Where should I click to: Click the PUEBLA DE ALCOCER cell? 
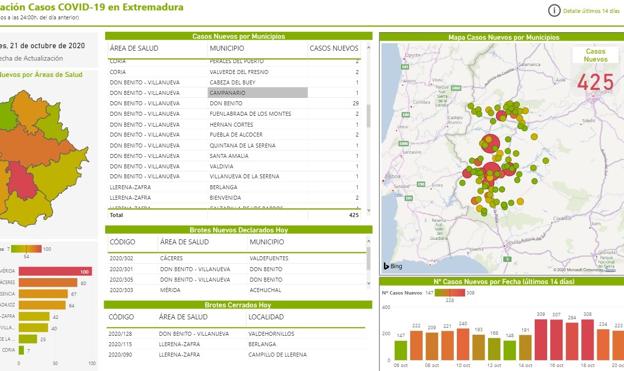pos(236,135)
